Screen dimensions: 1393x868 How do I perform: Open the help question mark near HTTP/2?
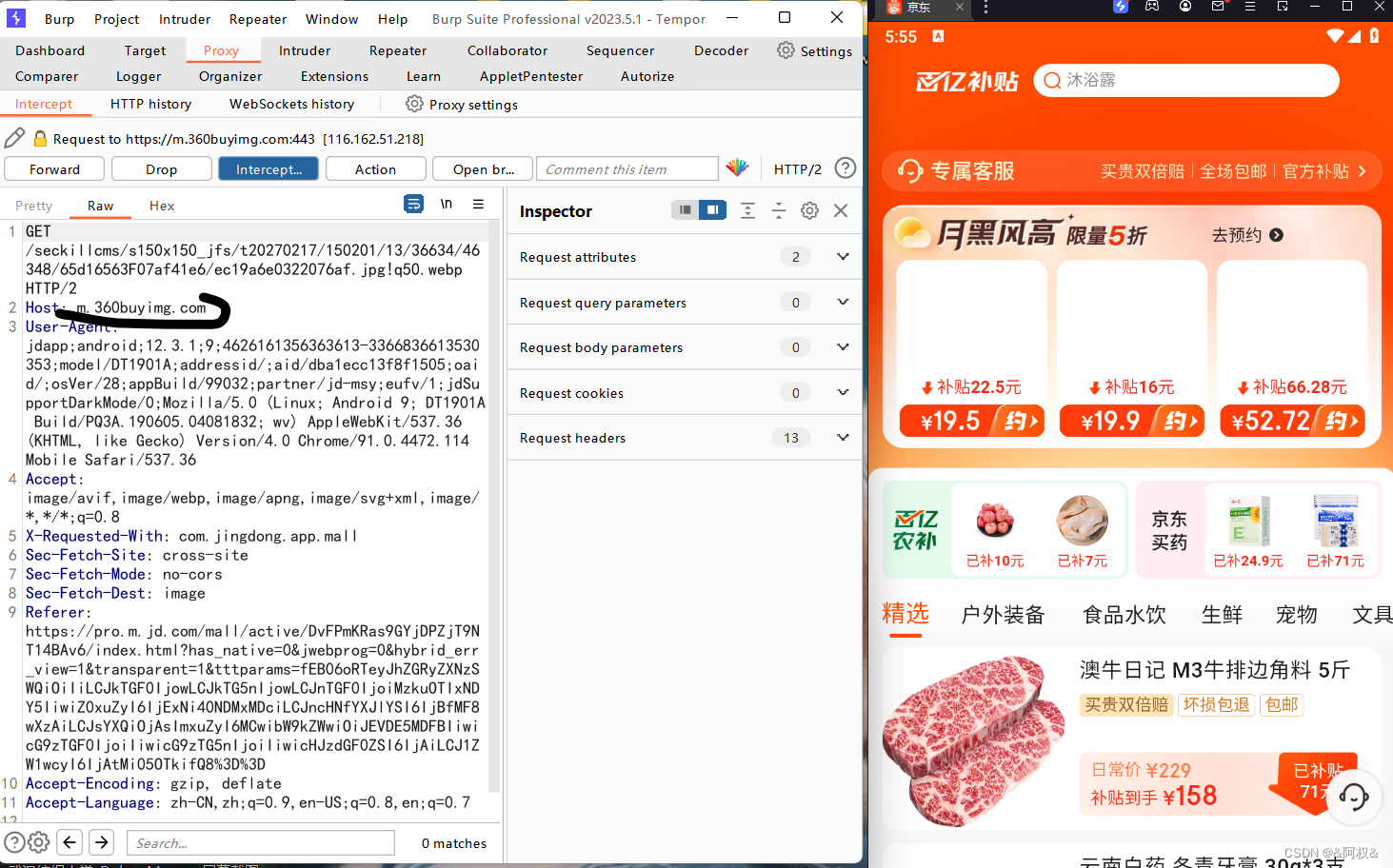click(845, 168)
